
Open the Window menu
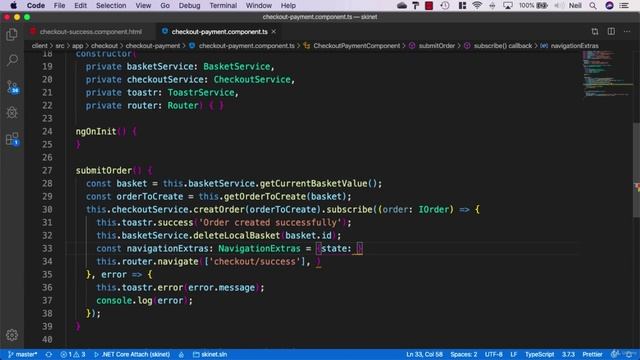coord(258,5)
